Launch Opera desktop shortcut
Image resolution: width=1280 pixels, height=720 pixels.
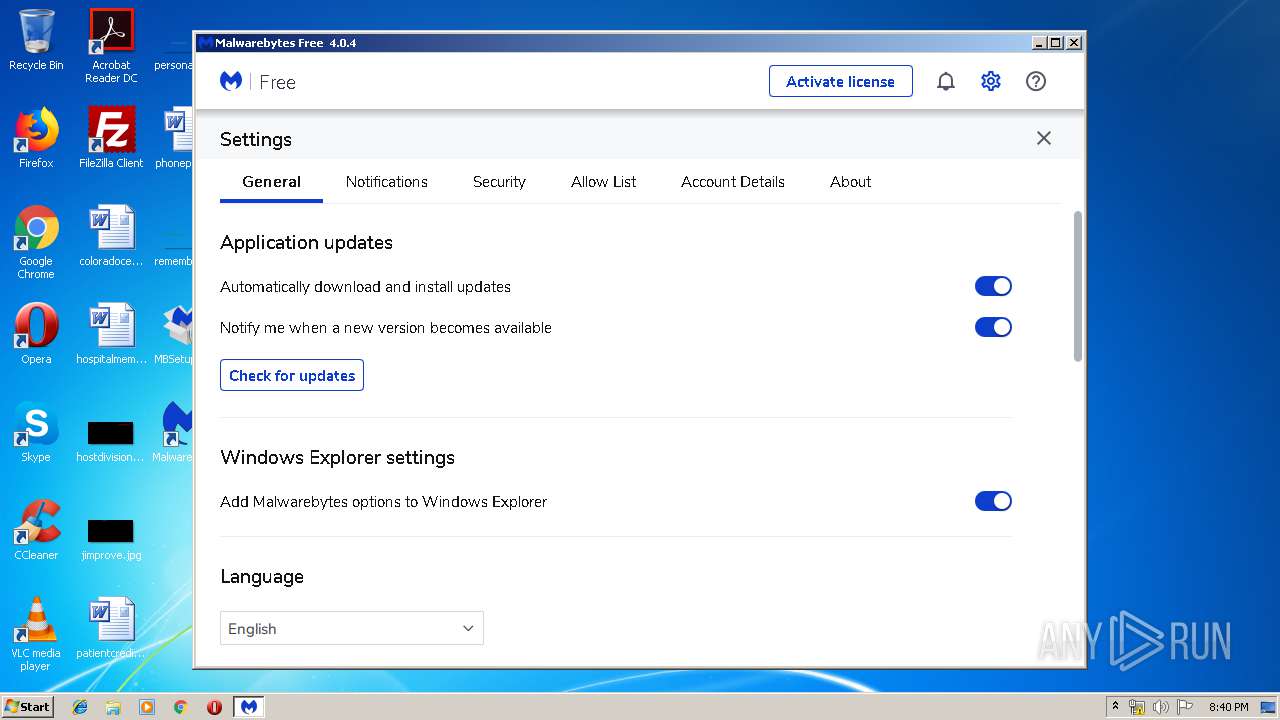pyautogui.click(x=36, y=333)
